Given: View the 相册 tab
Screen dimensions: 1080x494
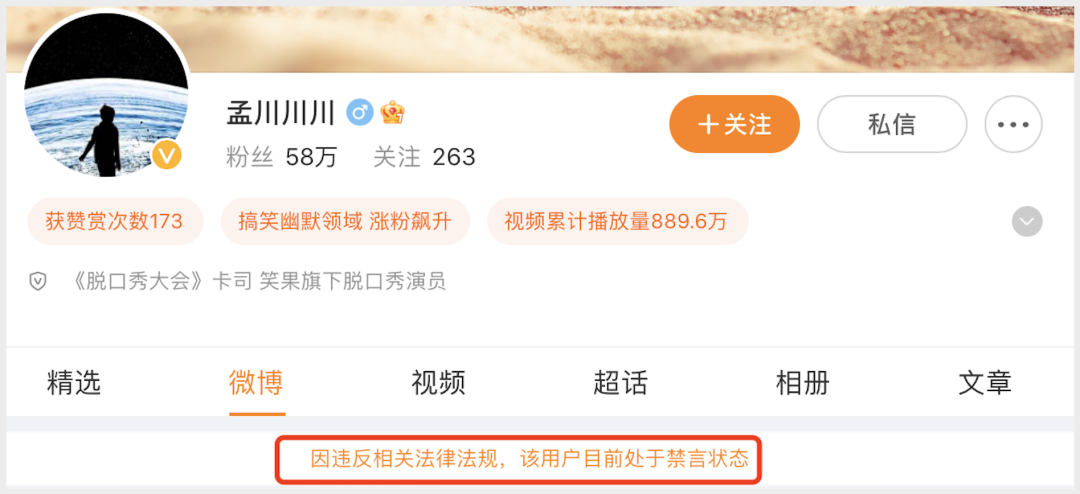Looking at the screenshot, I should point(803,382).
